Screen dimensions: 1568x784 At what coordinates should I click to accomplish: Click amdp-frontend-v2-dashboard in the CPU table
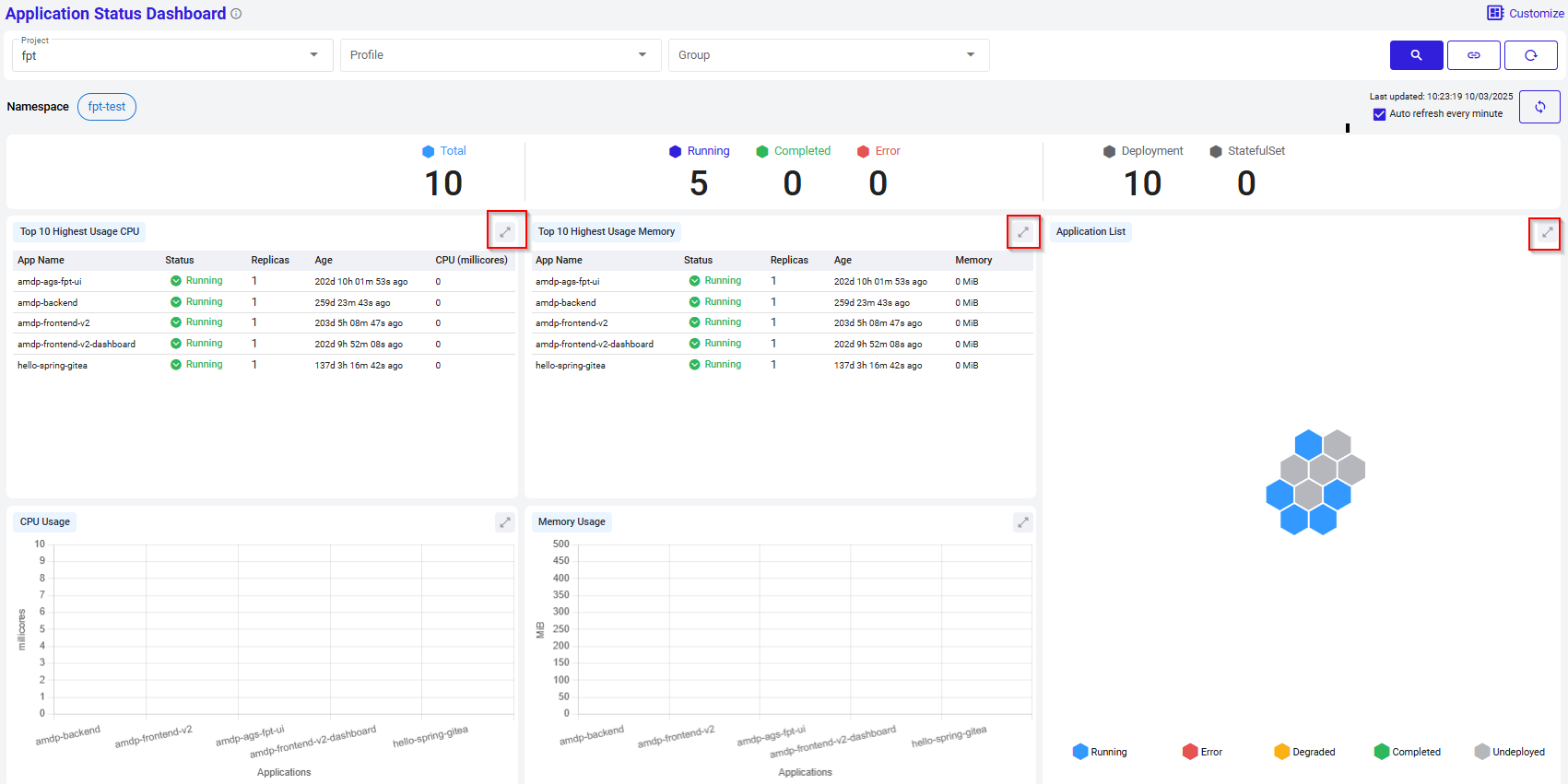tap(77, 345)
